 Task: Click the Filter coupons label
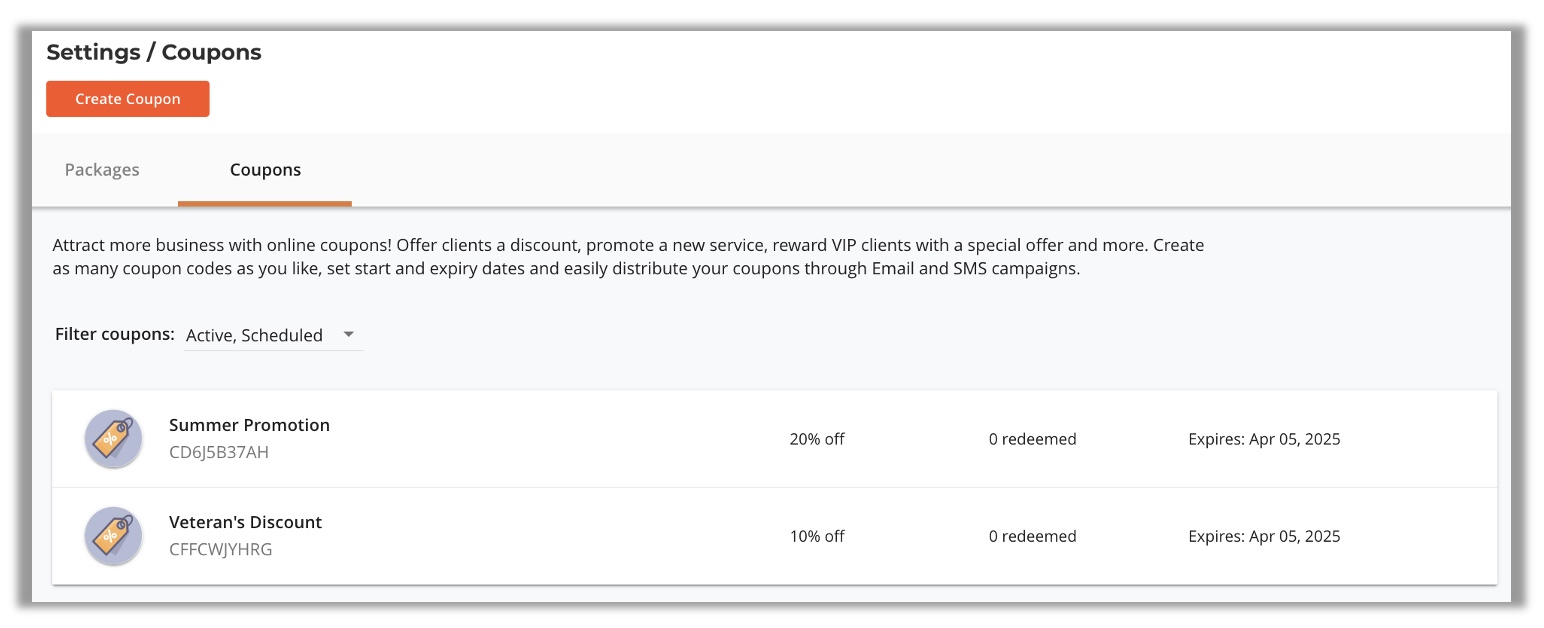point(115,334)
